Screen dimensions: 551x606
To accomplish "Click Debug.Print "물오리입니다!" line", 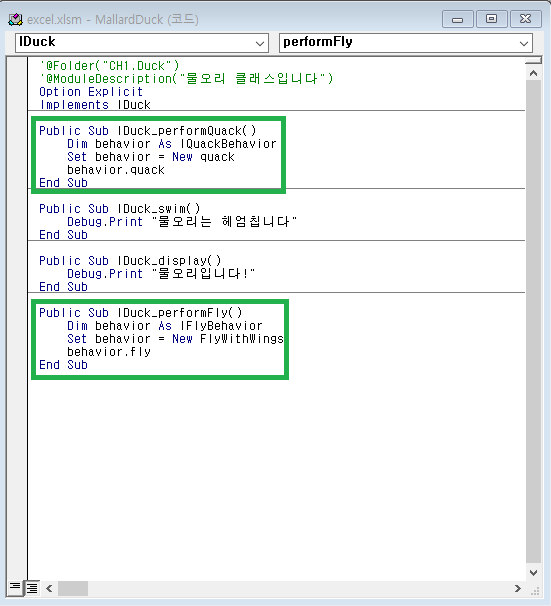I will coord(161,274).
